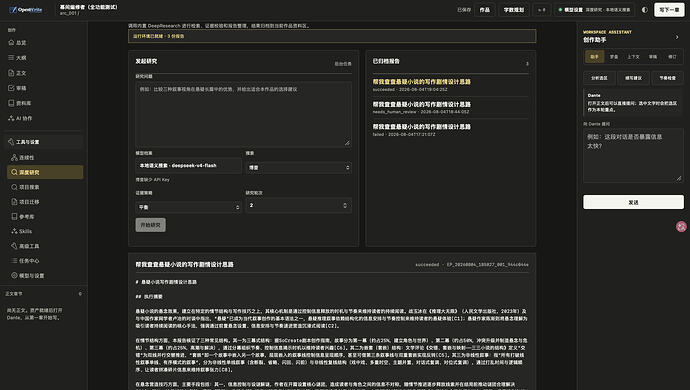
Task: Focus the 向 Dante 提问 textarea
Action: click(633, 155)
